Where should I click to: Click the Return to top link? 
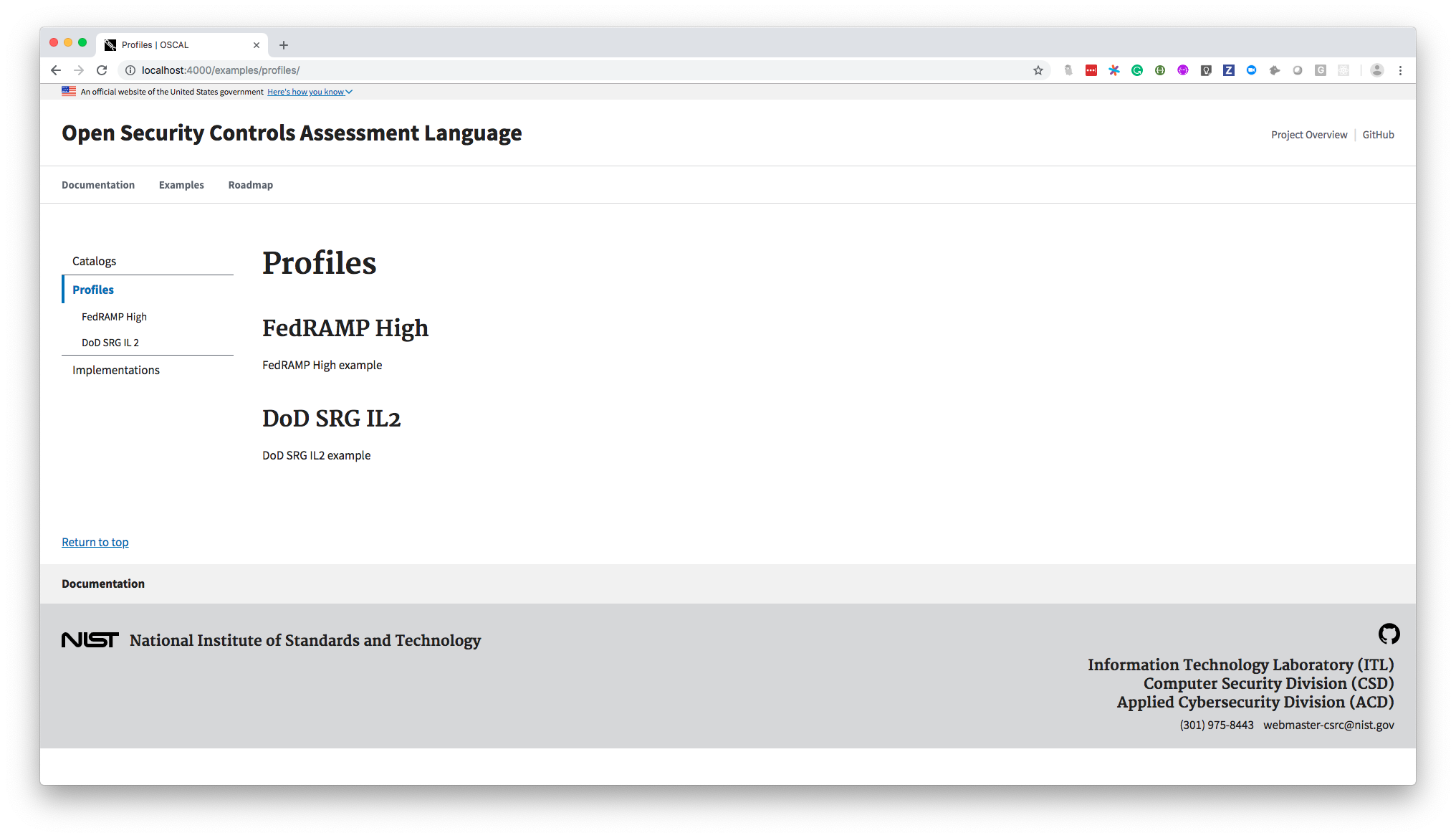tap(95, 542)
